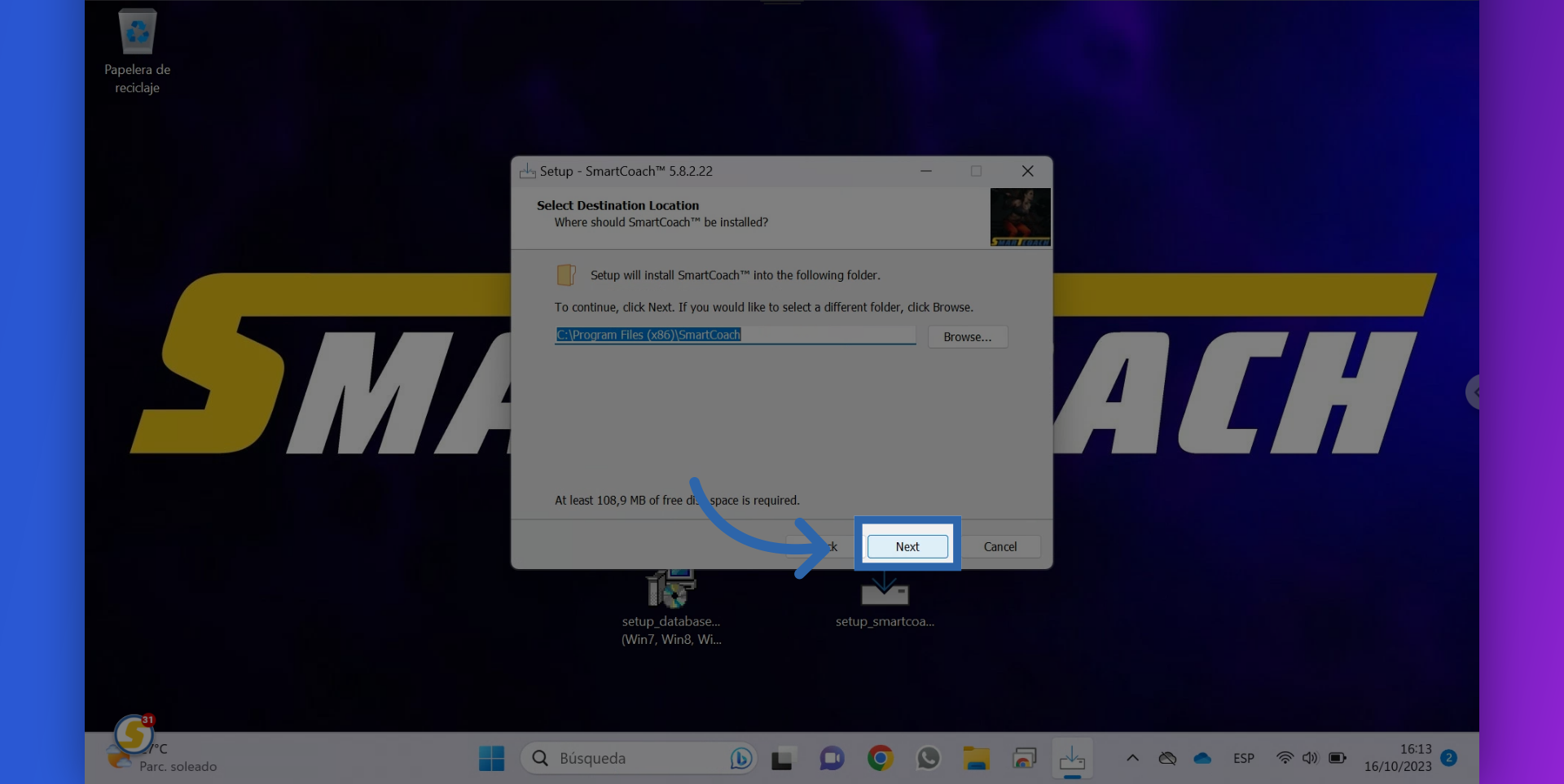The image size is (1564, 784).
Task: Close the Setup SmartCoach window
Action: coord(1028,171)
